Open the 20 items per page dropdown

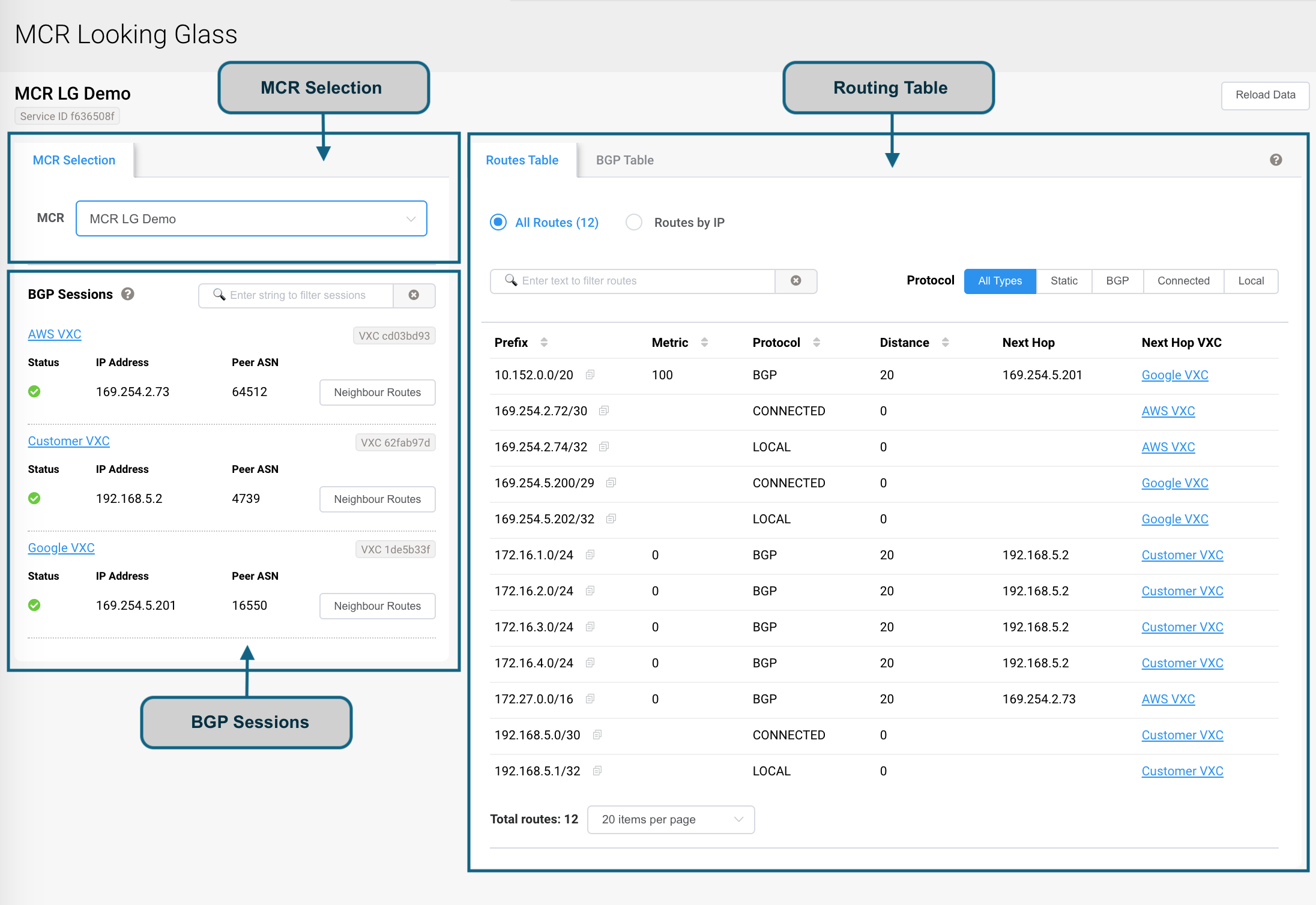pos(671,819)
